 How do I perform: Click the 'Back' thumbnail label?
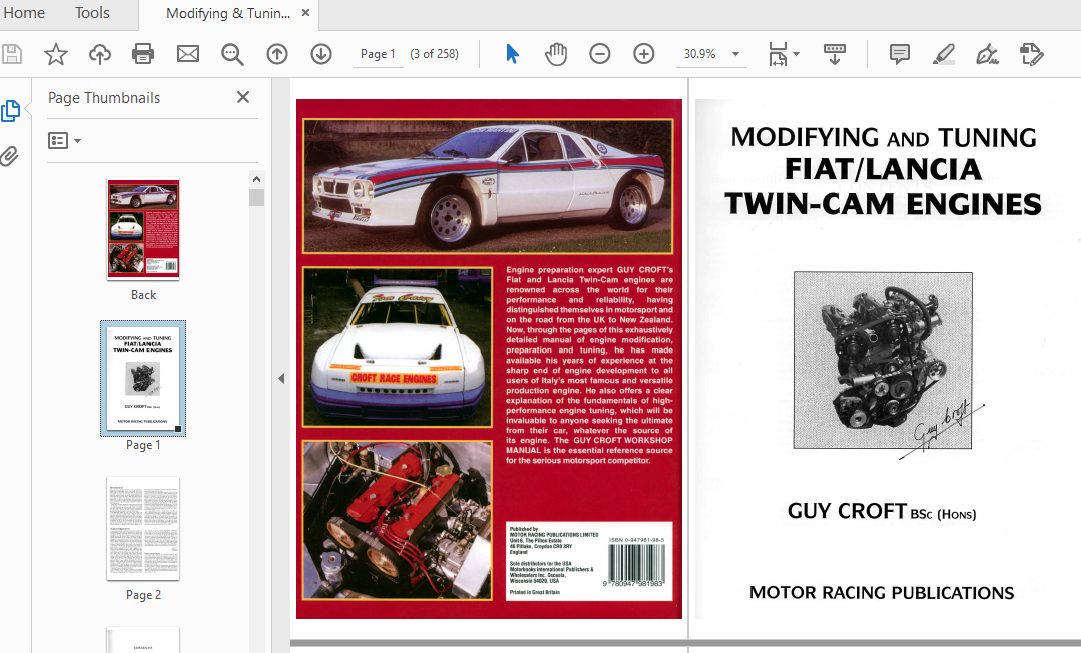pyautogui.click(x=143, y=294)
